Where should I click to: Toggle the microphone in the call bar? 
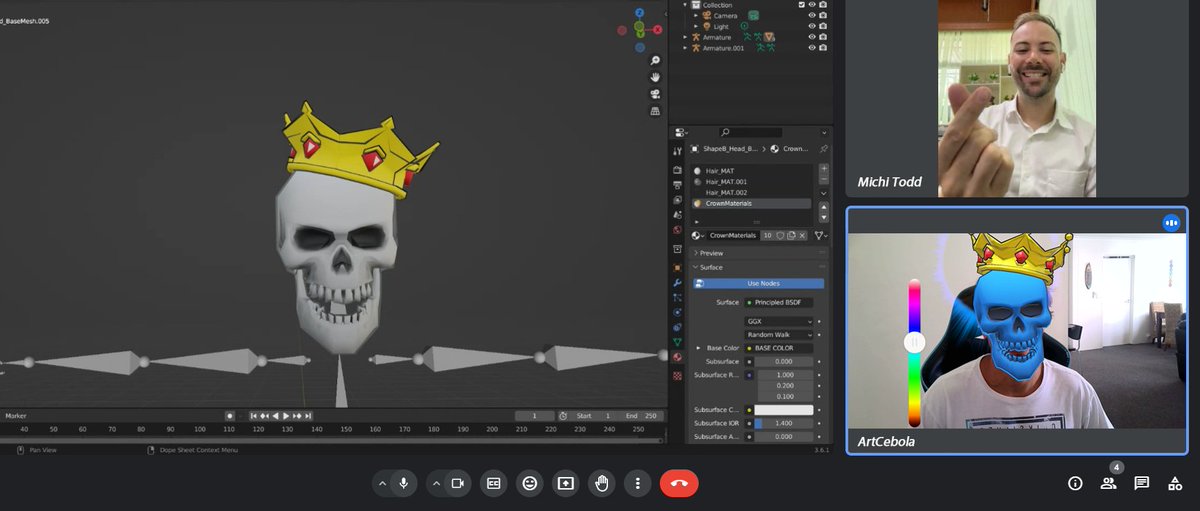click(x=403, y=483)
